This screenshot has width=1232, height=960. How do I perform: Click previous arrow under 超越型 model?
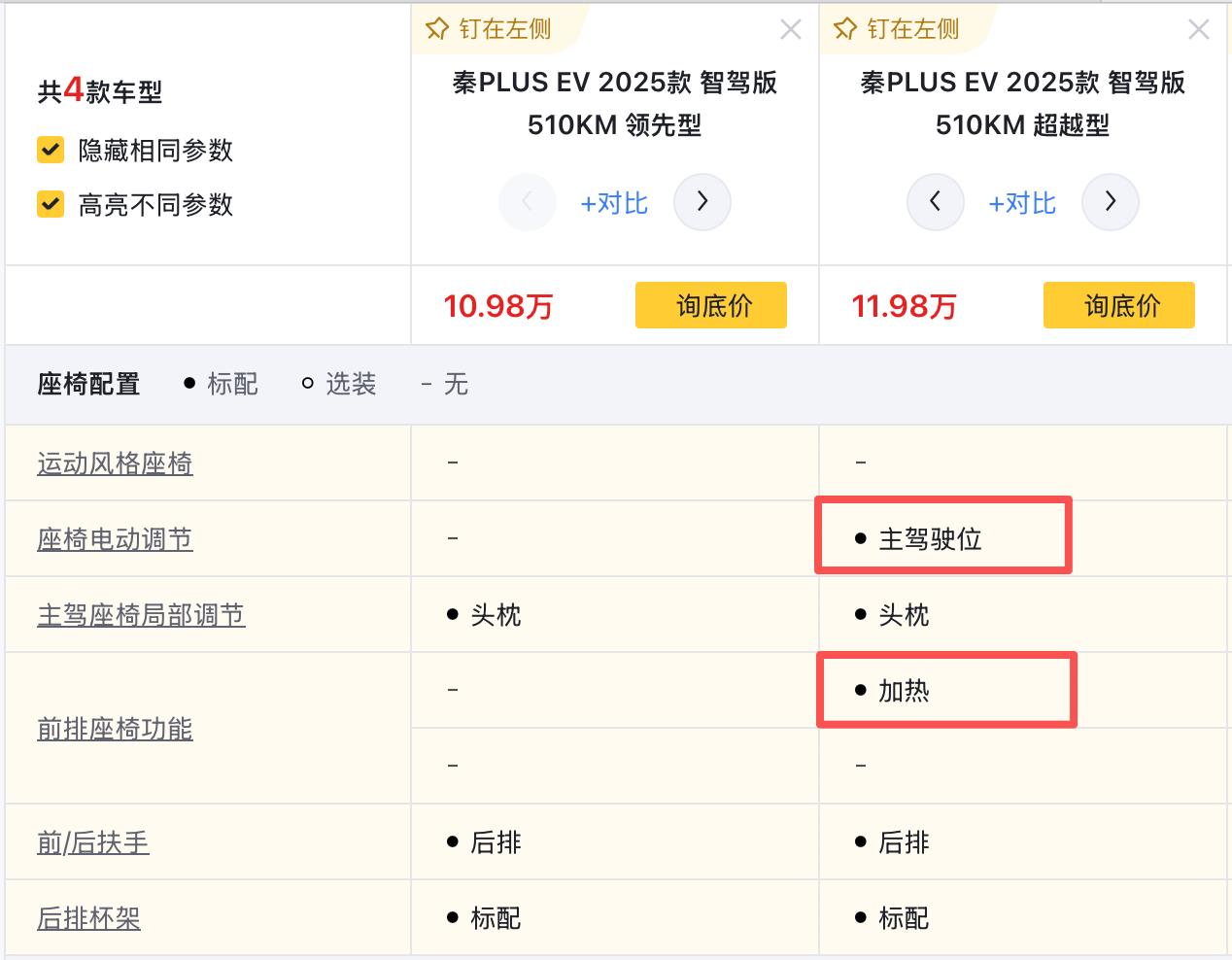tap(935, 202)
